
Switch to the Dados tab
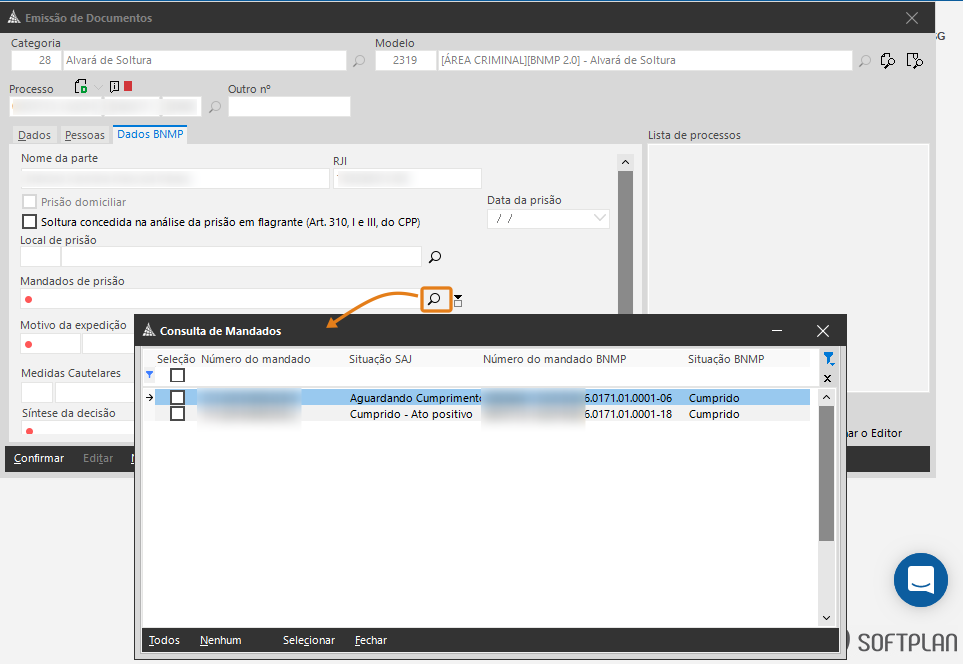click(x=34, y=135)
